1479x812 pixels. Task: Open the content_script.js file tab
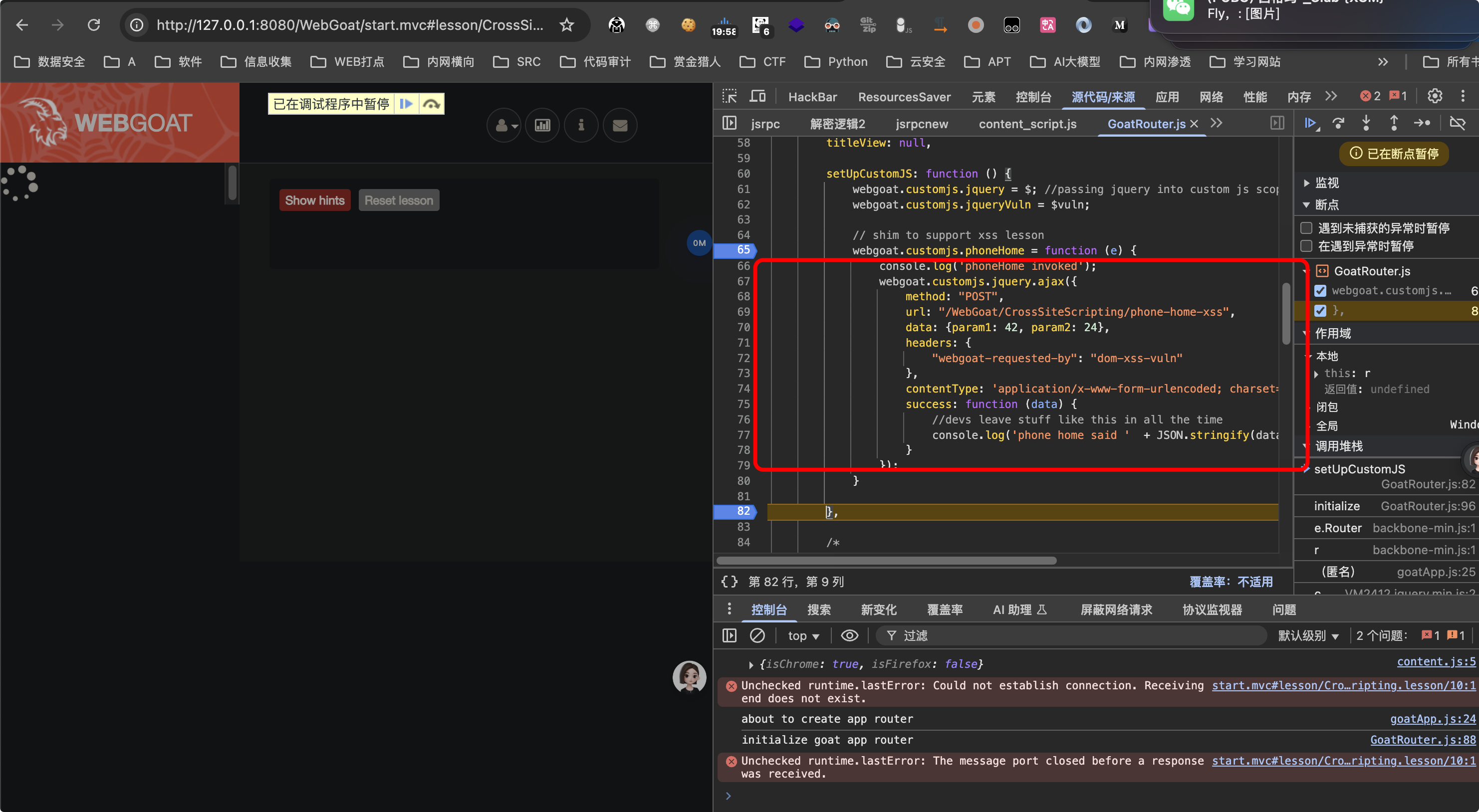(x=1027, y=123)
